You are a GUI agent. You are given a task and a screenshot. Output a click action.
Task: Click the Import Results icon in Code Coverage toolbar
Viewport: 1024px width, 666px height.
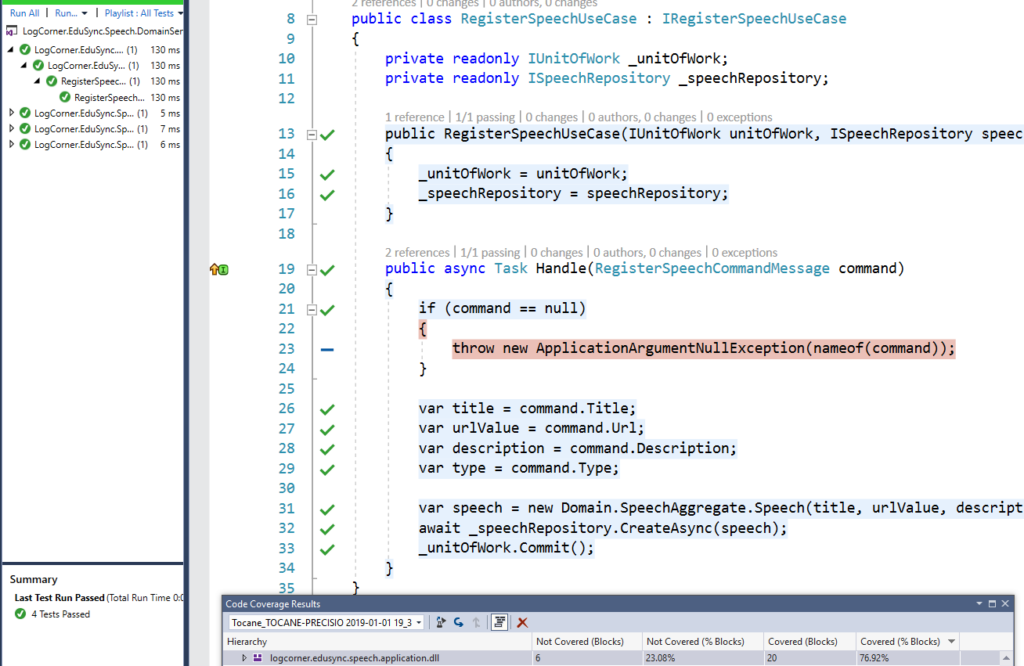click(x=439, y=622)
